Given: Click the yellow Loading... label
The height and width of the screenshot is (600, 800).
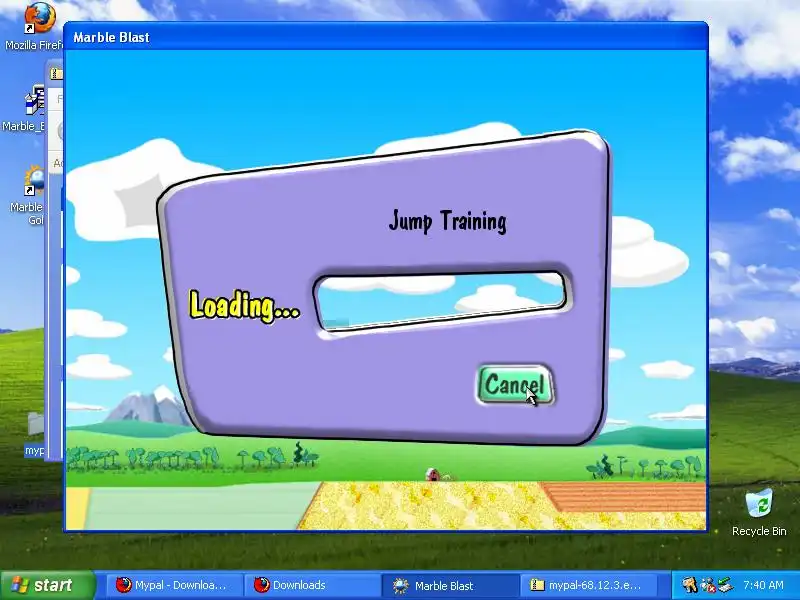Looking at the screenshot, I should [x=244, y=306].
